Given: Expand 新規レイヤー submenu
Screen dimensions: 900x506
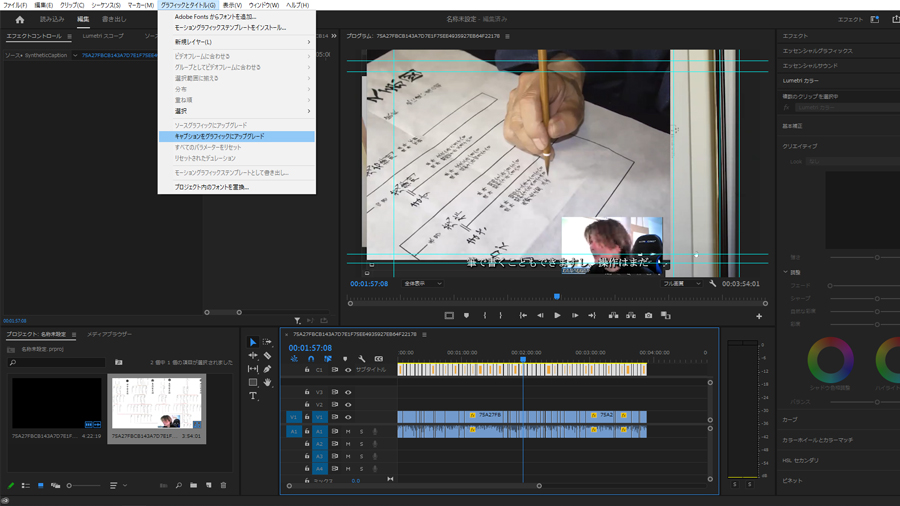Looking at the screenshot, I should (237, 42).
